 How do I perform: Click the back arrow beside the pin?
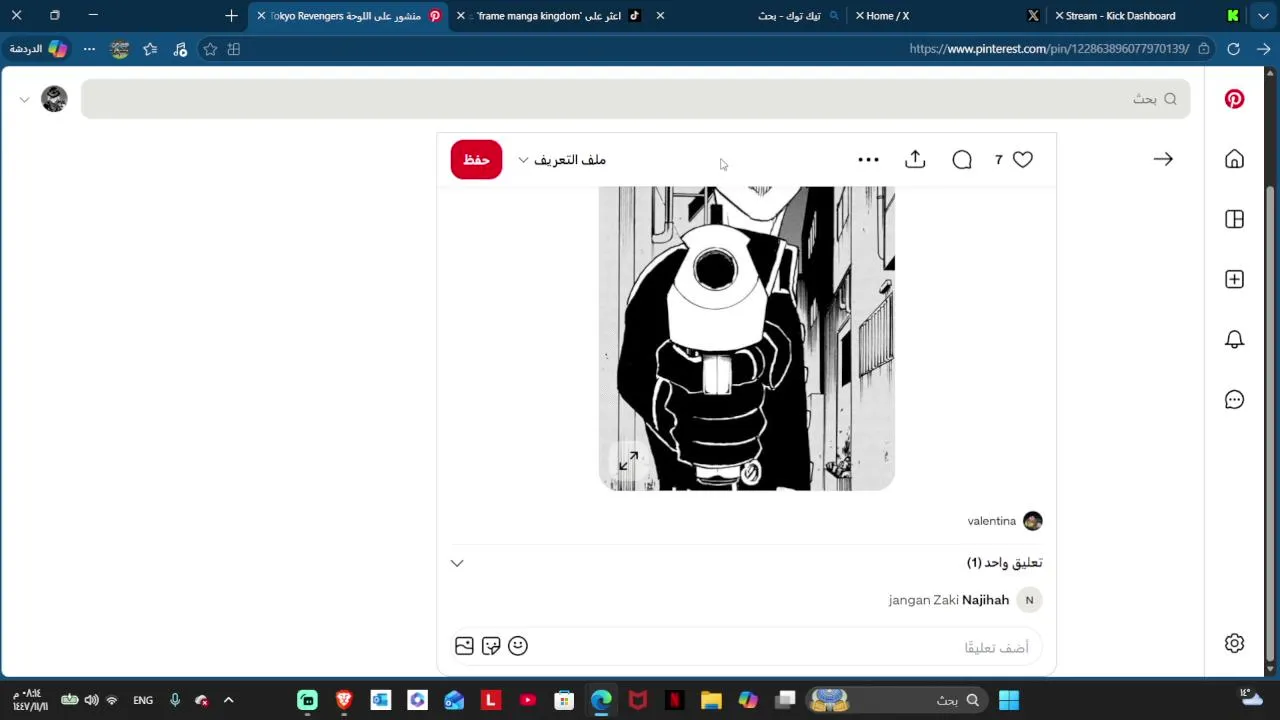point(1163,159)
